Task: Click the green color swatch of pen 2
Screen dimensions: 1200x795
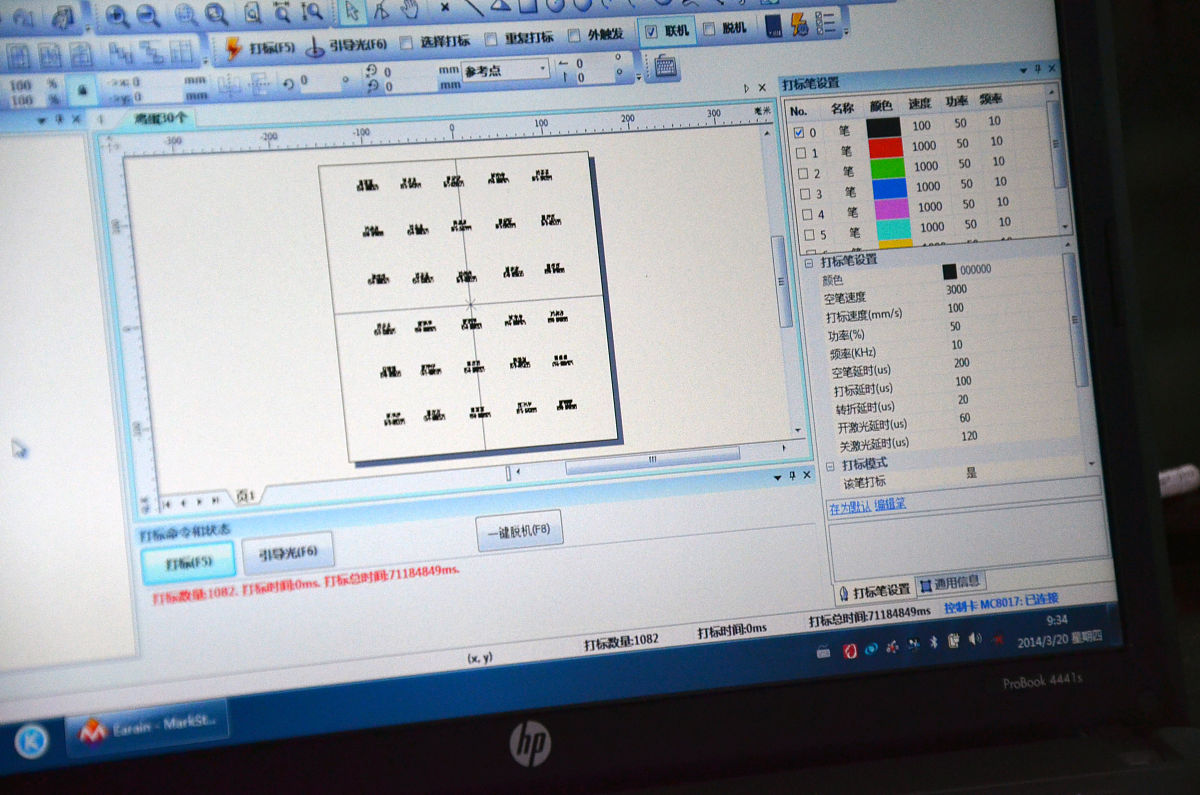Action: tap(884, 167)
